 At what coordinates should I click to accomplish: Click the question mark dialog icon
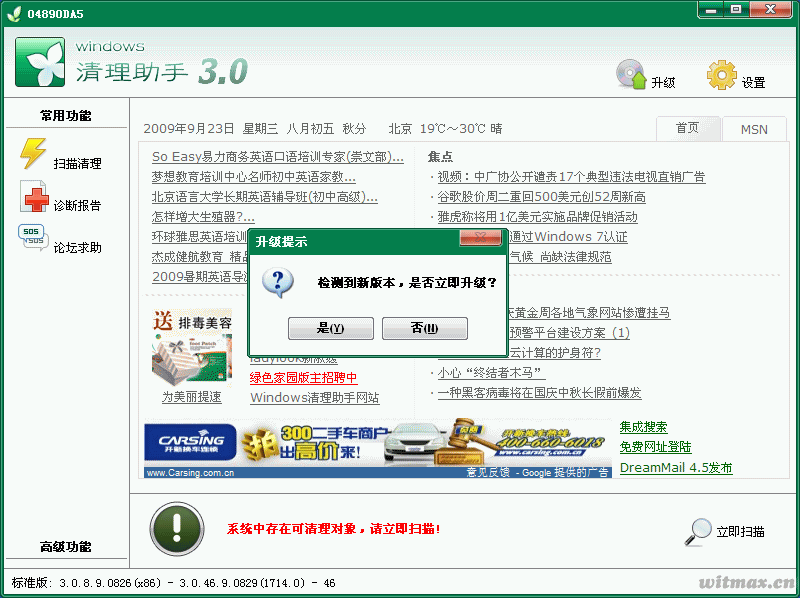pyautogui.click(x=278, y=283)
